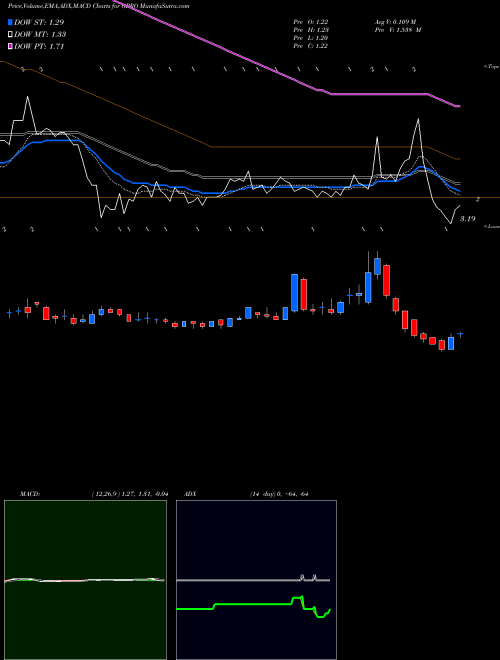Click the 'Avg V: 0.109 M' value
The image size is (500, 660).
395,22
